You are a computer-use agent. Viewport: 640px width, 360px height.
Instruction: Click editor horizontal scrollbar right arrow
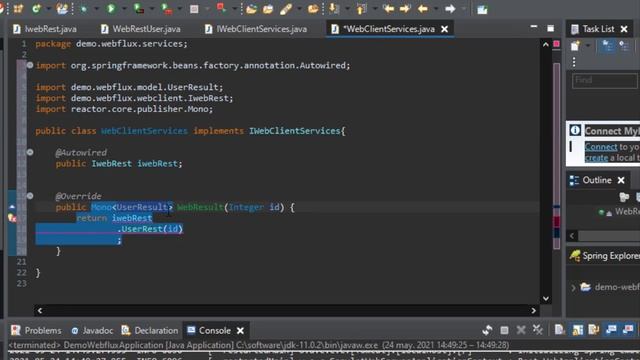(533, 311)
